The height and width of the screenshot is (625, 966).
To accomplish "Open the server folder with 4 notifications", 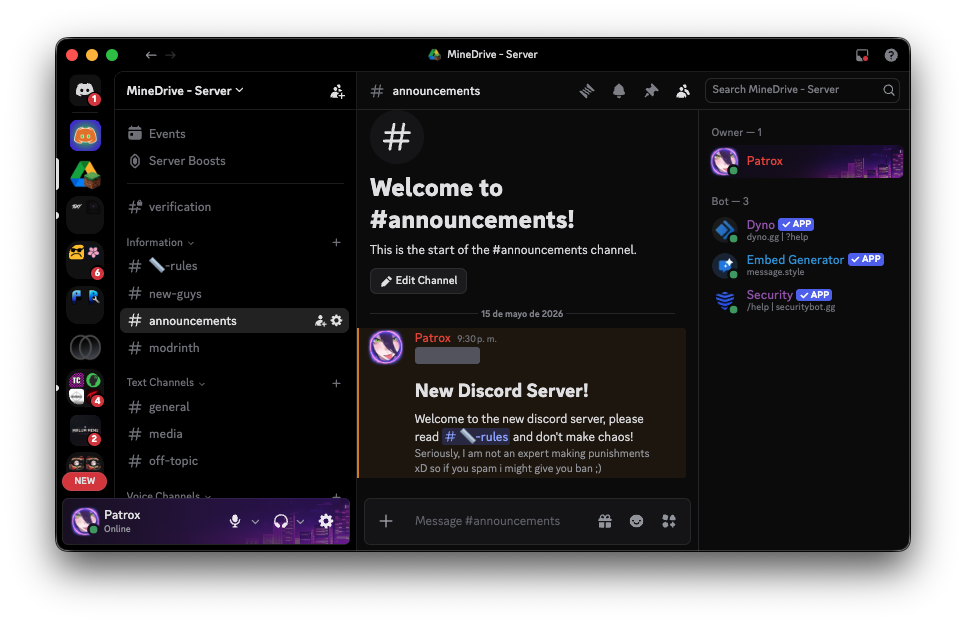I will coord(85,389).
